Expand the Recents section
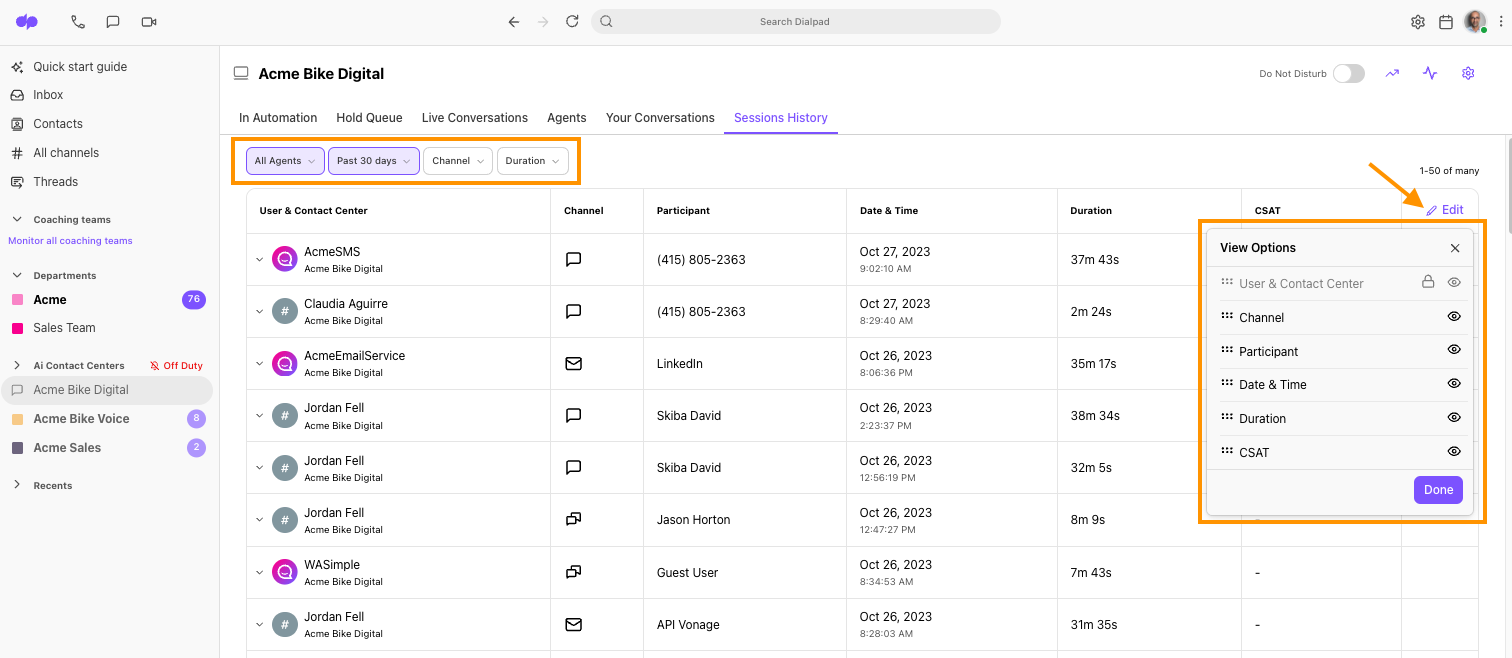This screenshot has height=658, width=1512. click(x=17, y=485)
